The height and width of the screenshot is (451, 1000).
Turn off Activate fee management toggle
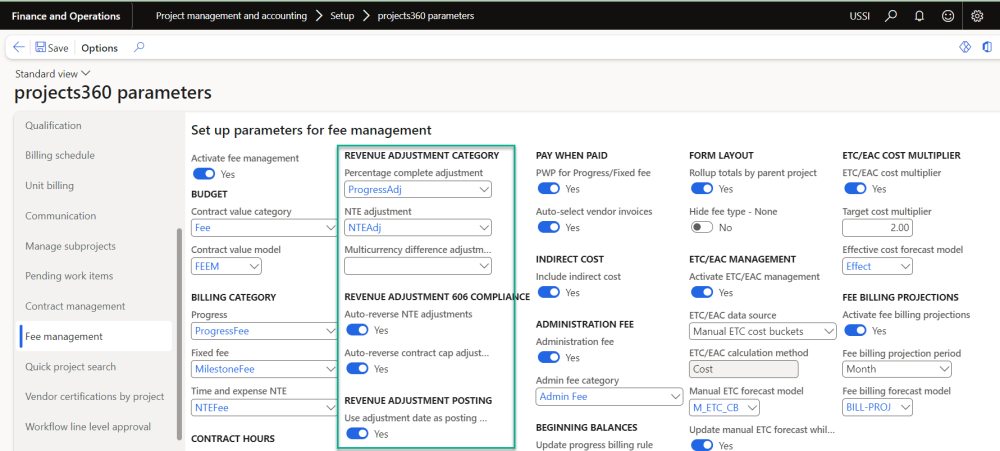pos(204,174)
